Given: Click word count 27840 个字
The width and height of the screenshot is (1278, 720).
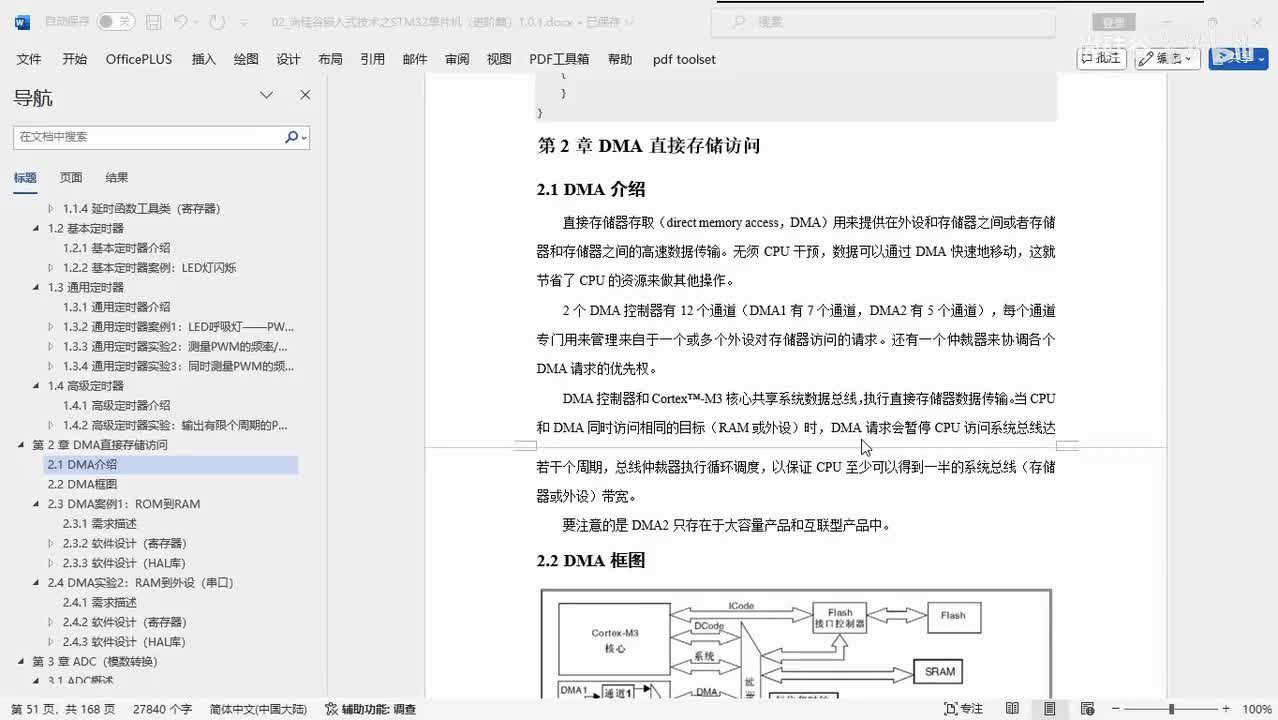Looking at the screenshot, I should point(162,709).
